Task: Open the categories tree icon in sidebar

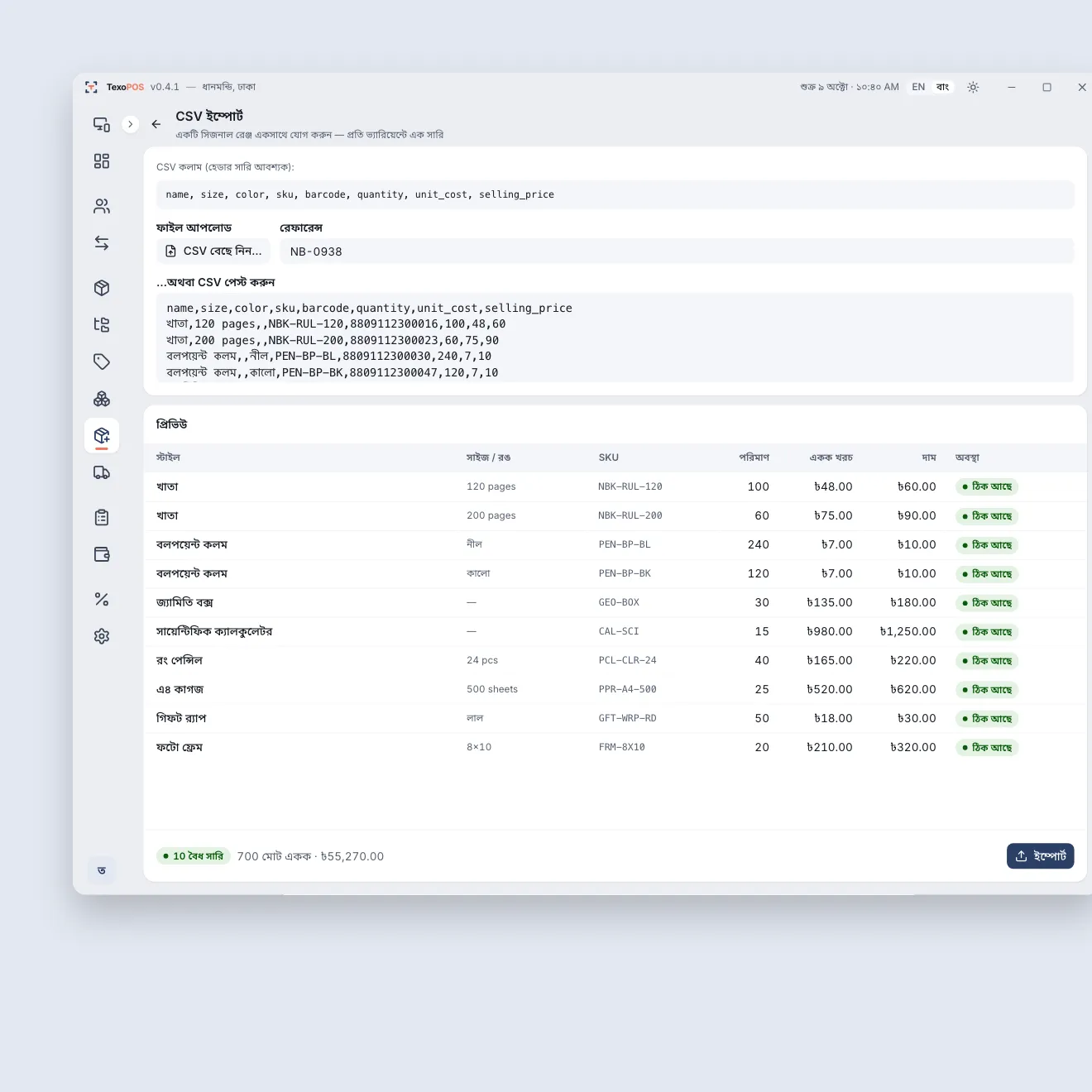Action: pos(102,325)
